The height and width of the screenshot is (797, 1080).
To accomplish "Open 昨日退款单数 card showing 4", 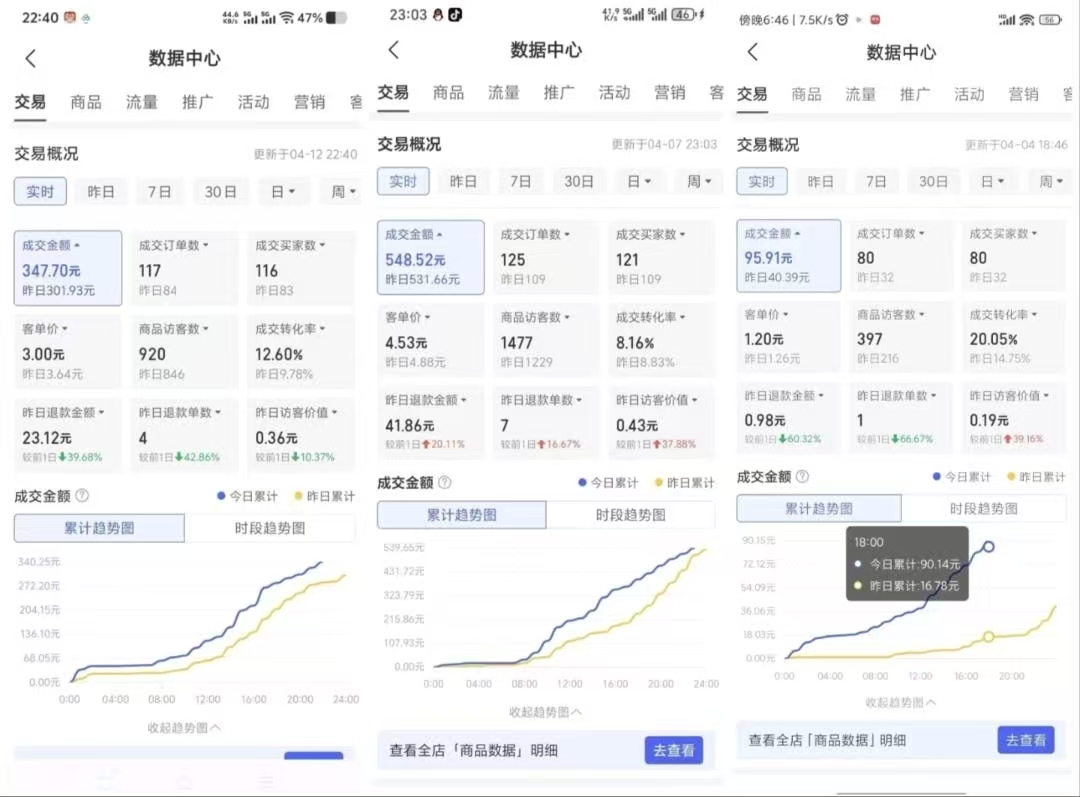I will 184,434.
